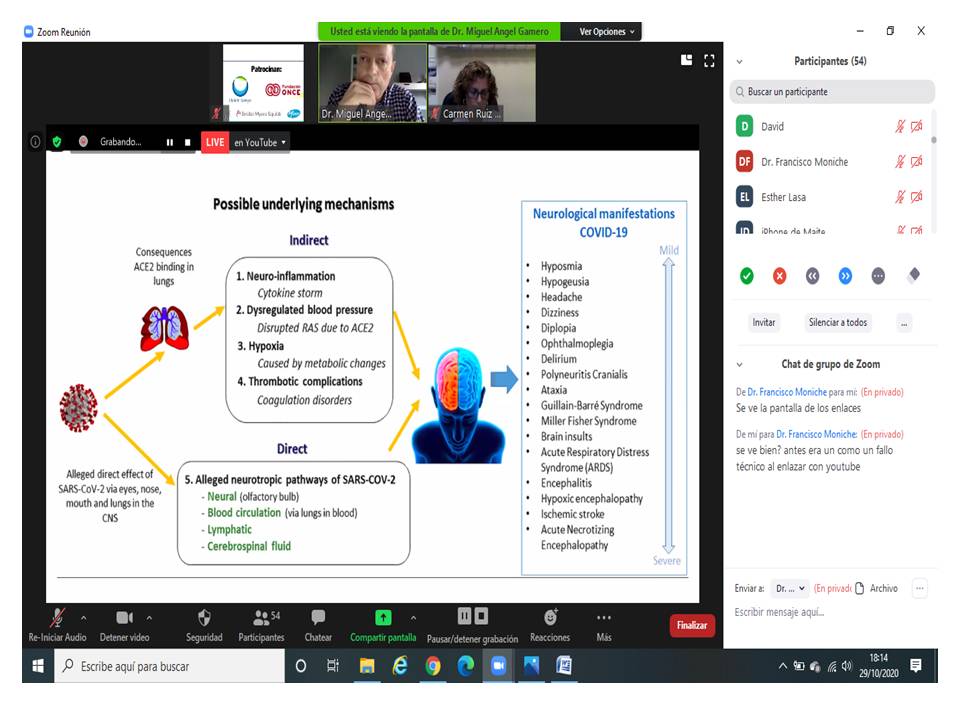Click the red Finalizar button
The height and width of the screenshot is (720, 960).
(x=692, y=626)
